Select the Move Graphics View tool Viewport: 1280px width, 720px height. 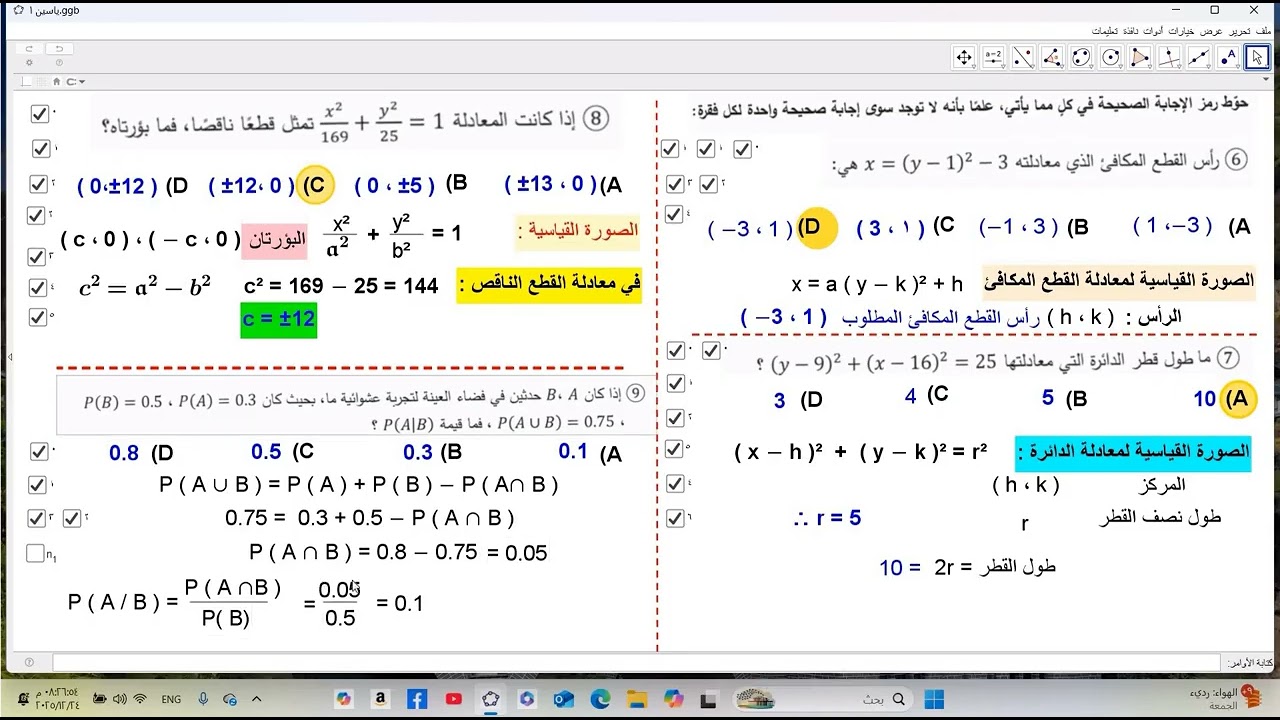click(964, 58)
